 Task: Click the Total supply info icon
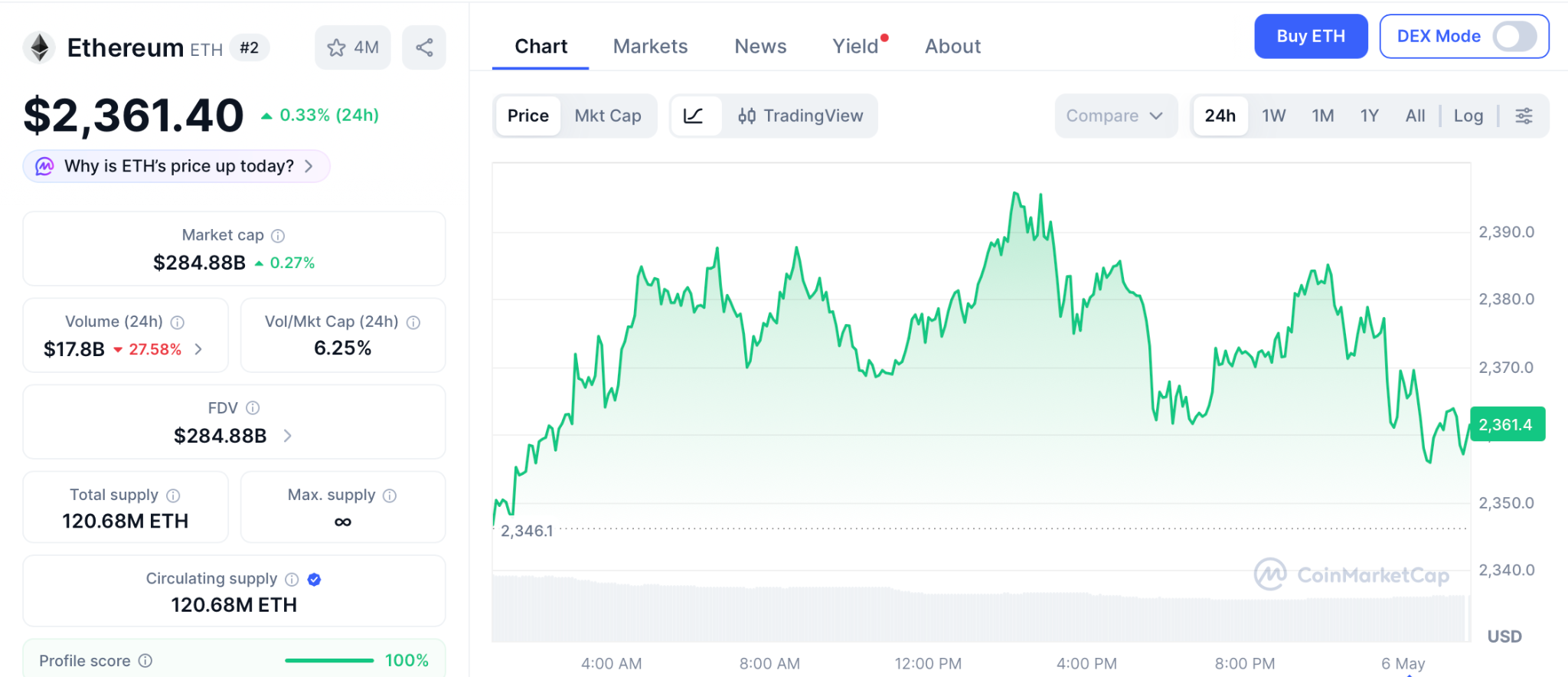click(x=173, y=495)
